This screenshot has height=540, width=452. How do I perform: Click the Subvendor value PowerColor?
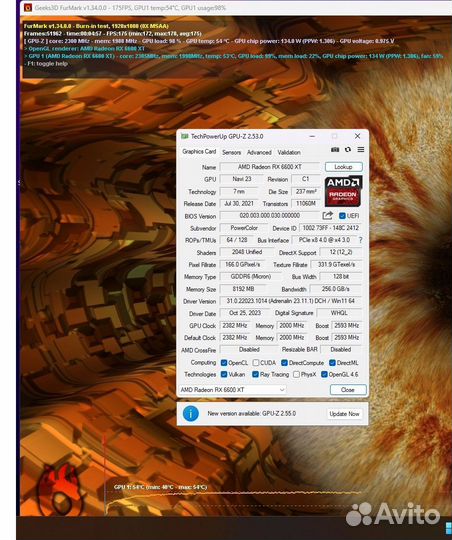(244, 228)
